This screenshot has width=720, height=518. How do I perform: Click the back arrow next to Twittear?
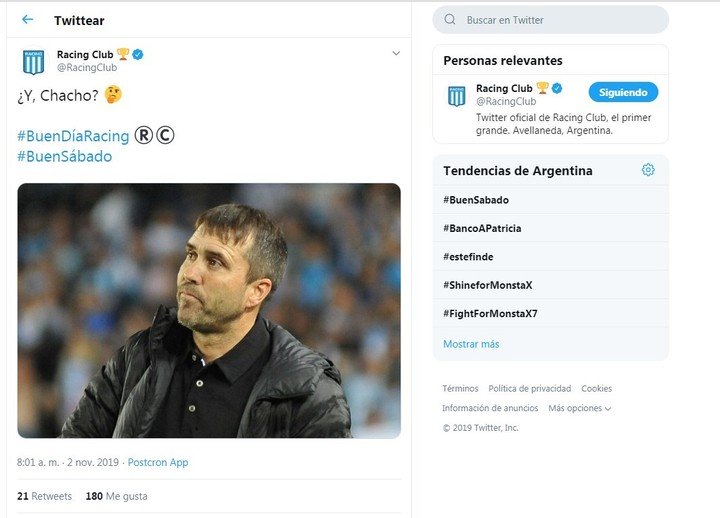[27, 20]
